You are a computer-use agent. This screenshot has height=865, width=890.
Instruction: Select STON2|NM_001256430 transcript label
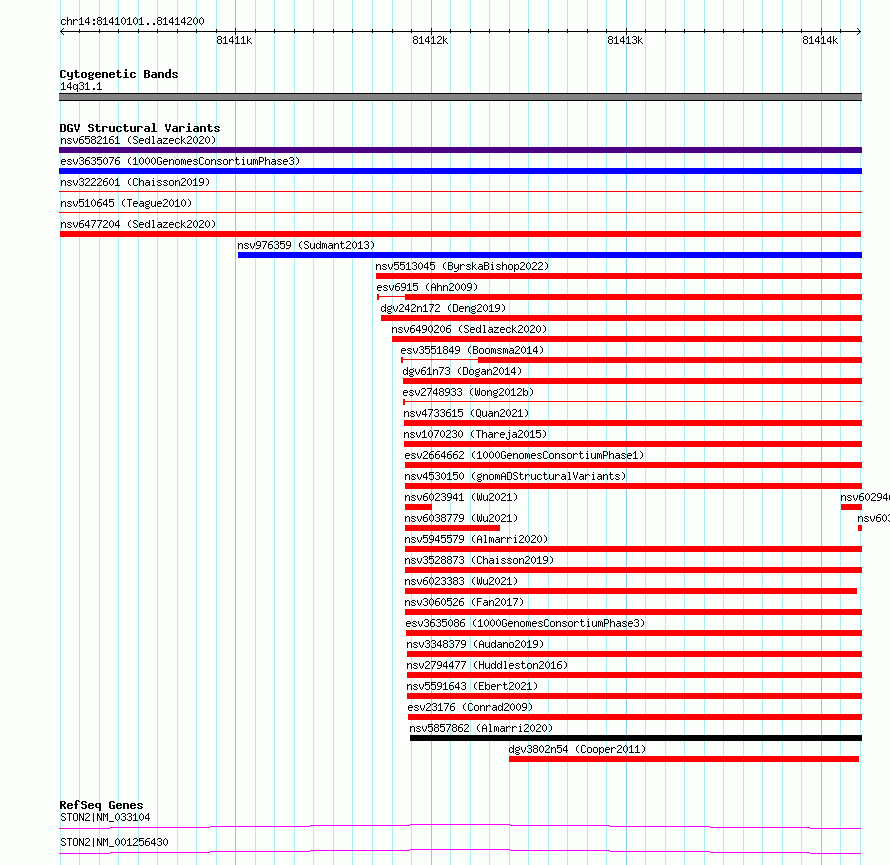[114, 842]
